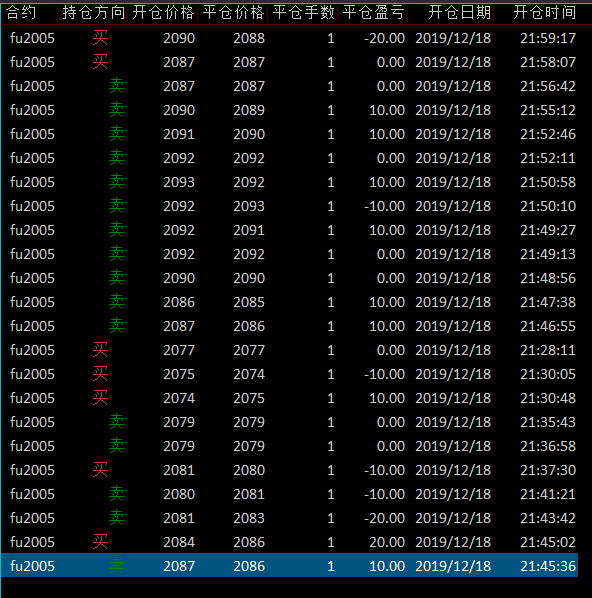This screenshot has width=592, height=598.
Task: Select the 平仓手数 column header
Action: 303,13
